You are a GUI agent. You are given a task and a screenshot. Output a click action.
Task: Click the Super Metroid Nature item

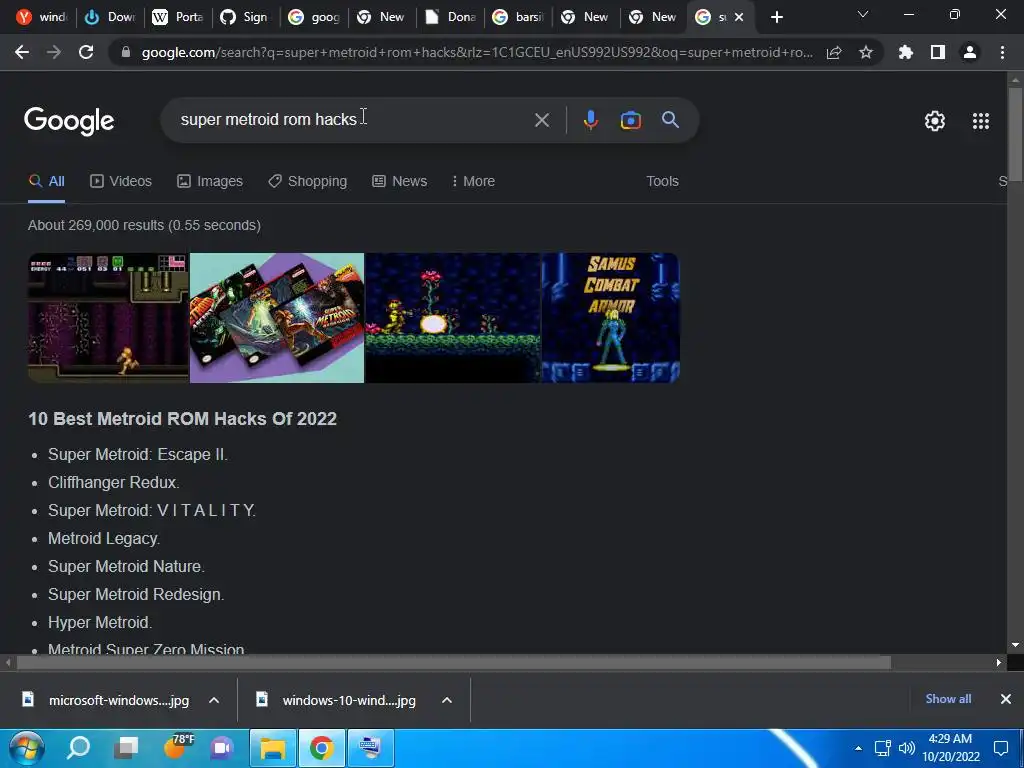pyautogui.click(x=126, y=566)
